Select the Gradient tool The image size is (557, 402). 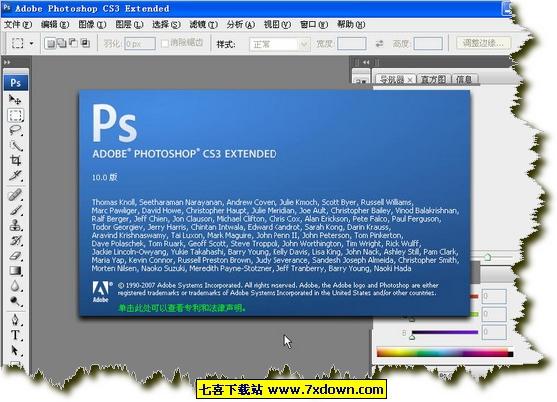[x=15, y=271]
